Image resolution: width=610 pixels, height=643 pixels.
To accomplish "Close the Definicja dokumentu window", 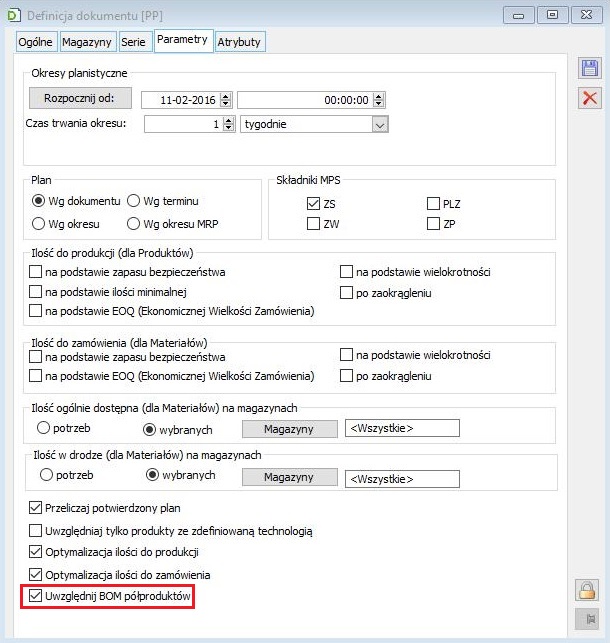I will coord(587,16).
